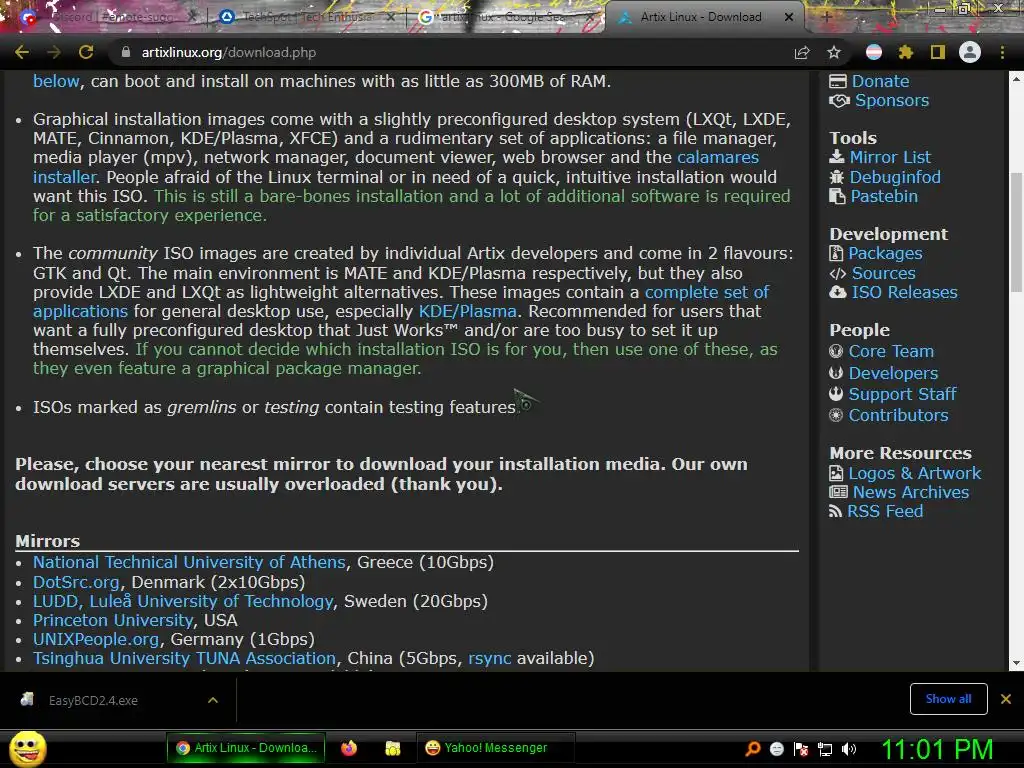Screen dimensions: 1024x768
Task: Click the Debuginfod bug icon
Action: 837,177
